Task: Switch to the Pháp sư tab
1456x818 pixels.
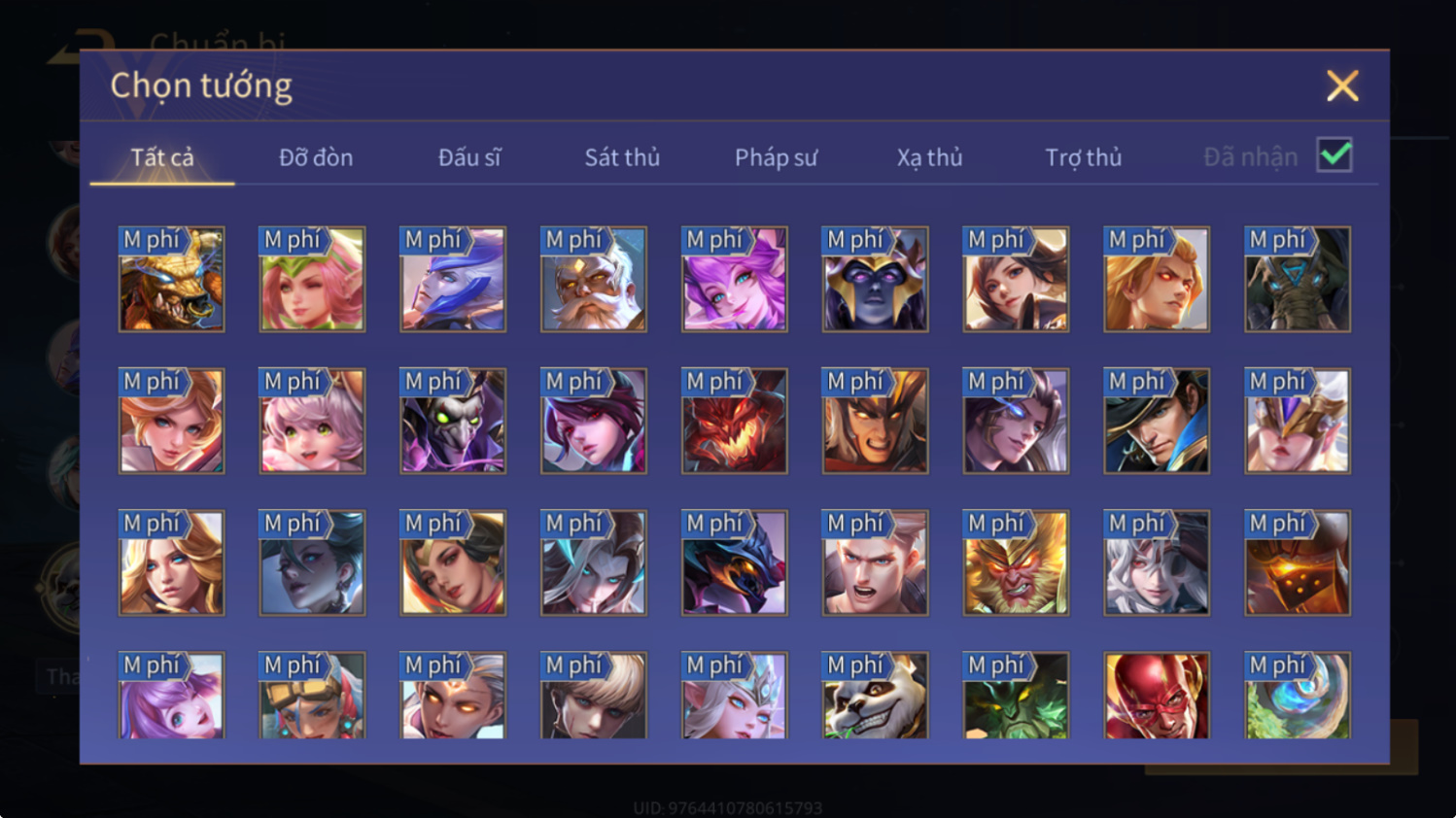Action: (x=776, y=157)
